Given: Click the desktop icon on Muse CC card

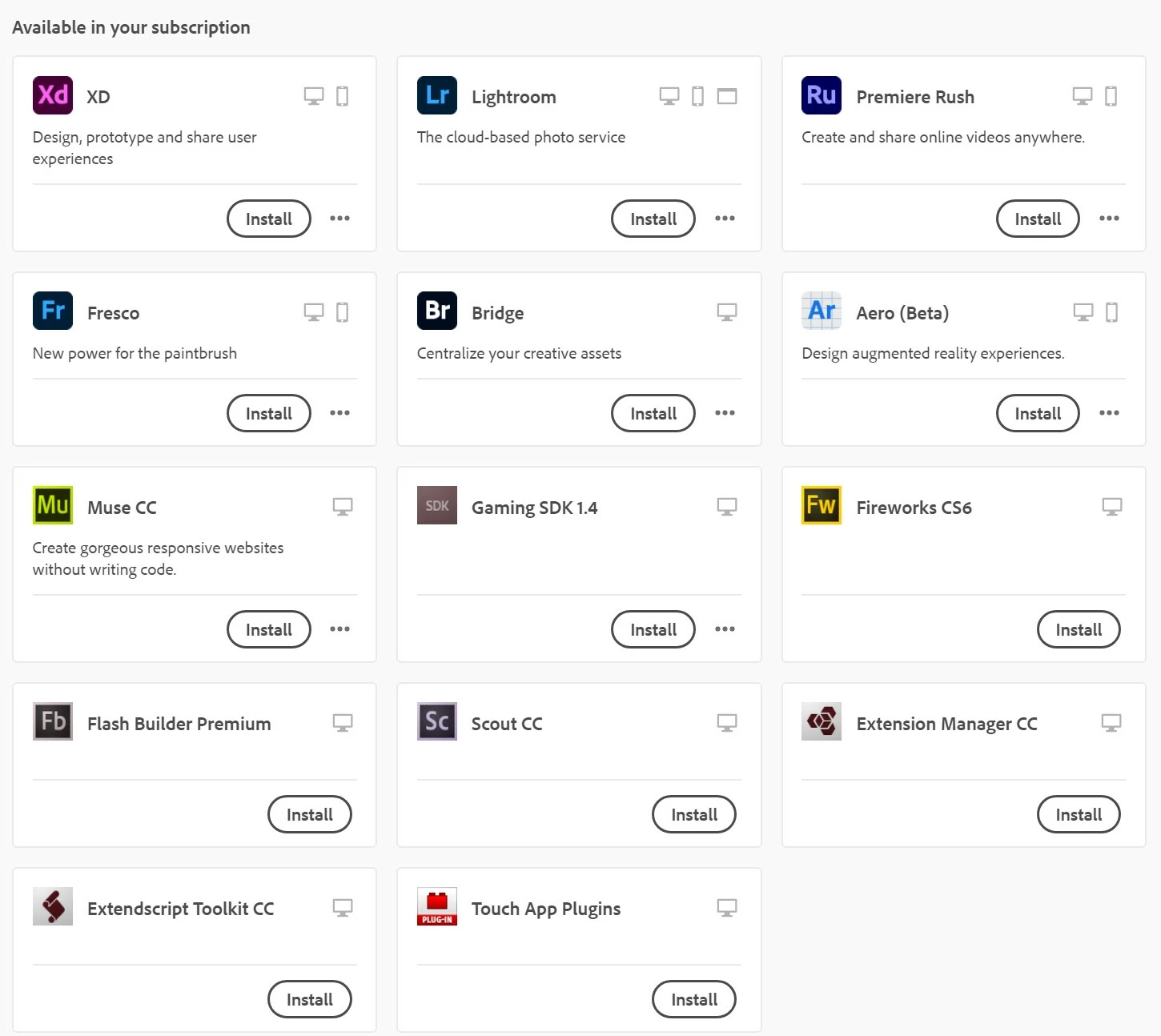Looking at the screenshot, I should click(x=343, y=507).
